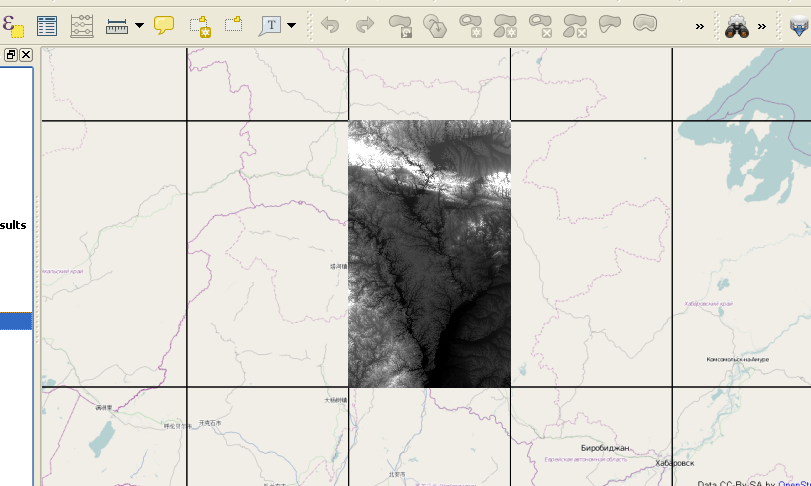
Task: Open the binoculars search plugin
Action: click(x=737, y=26)
